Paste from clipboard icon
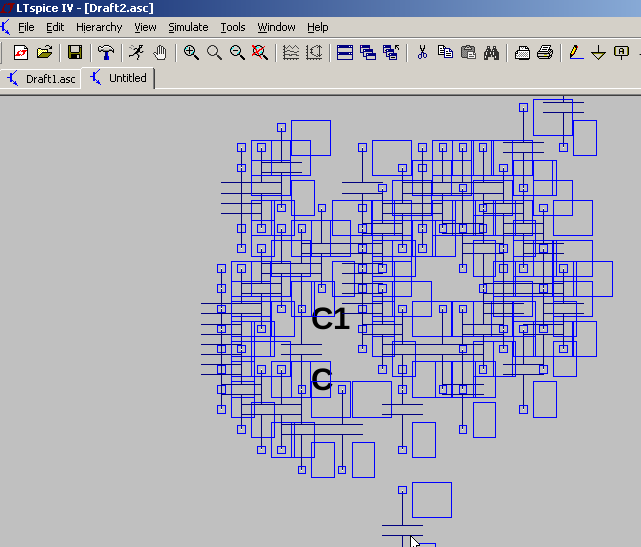The height and width of the screenshot is (547, 641). (468, 53)
